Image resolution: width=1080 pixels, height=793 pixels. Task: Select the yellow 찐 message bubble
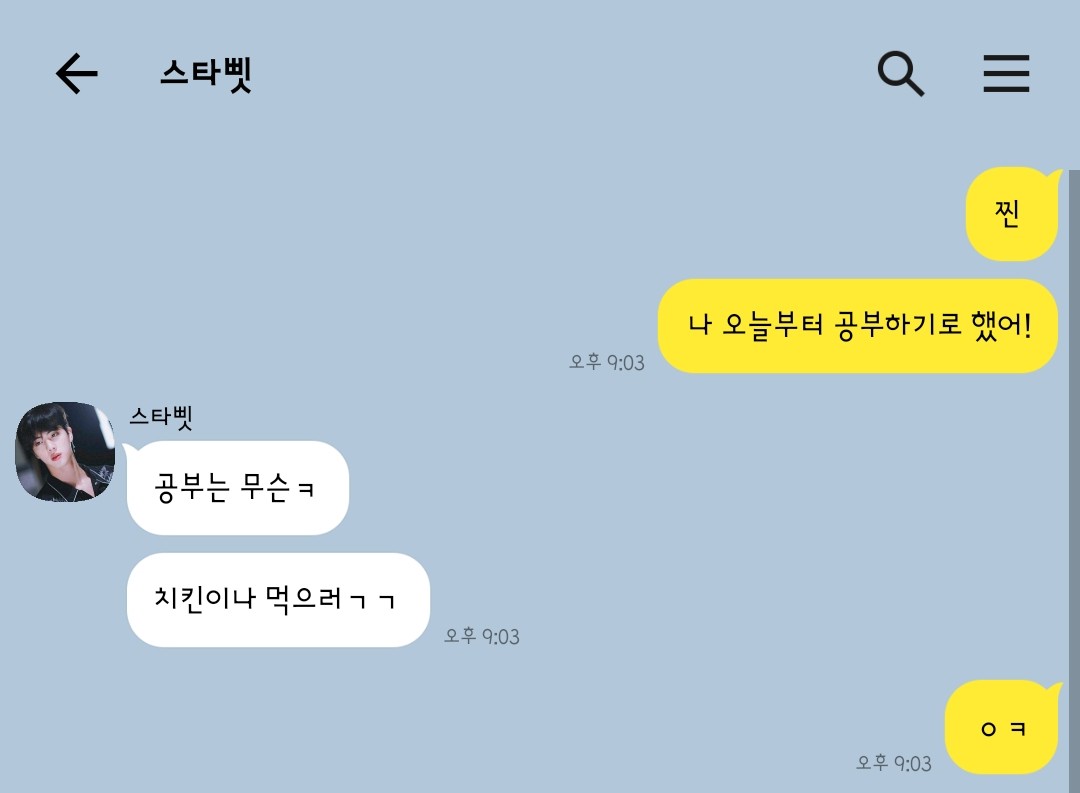click(1011, 214)
